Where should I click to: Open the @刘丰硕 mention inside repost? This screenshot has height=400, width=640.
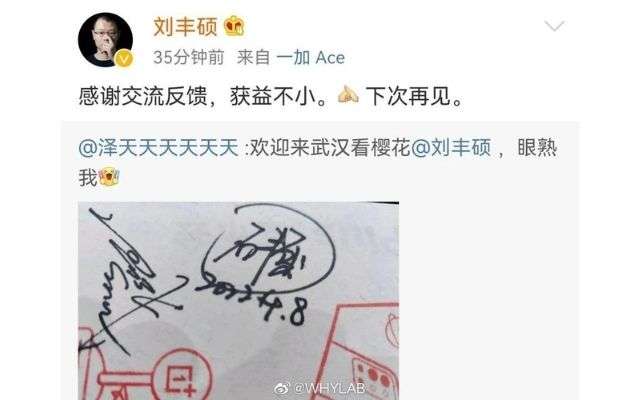tap(451, 147)
